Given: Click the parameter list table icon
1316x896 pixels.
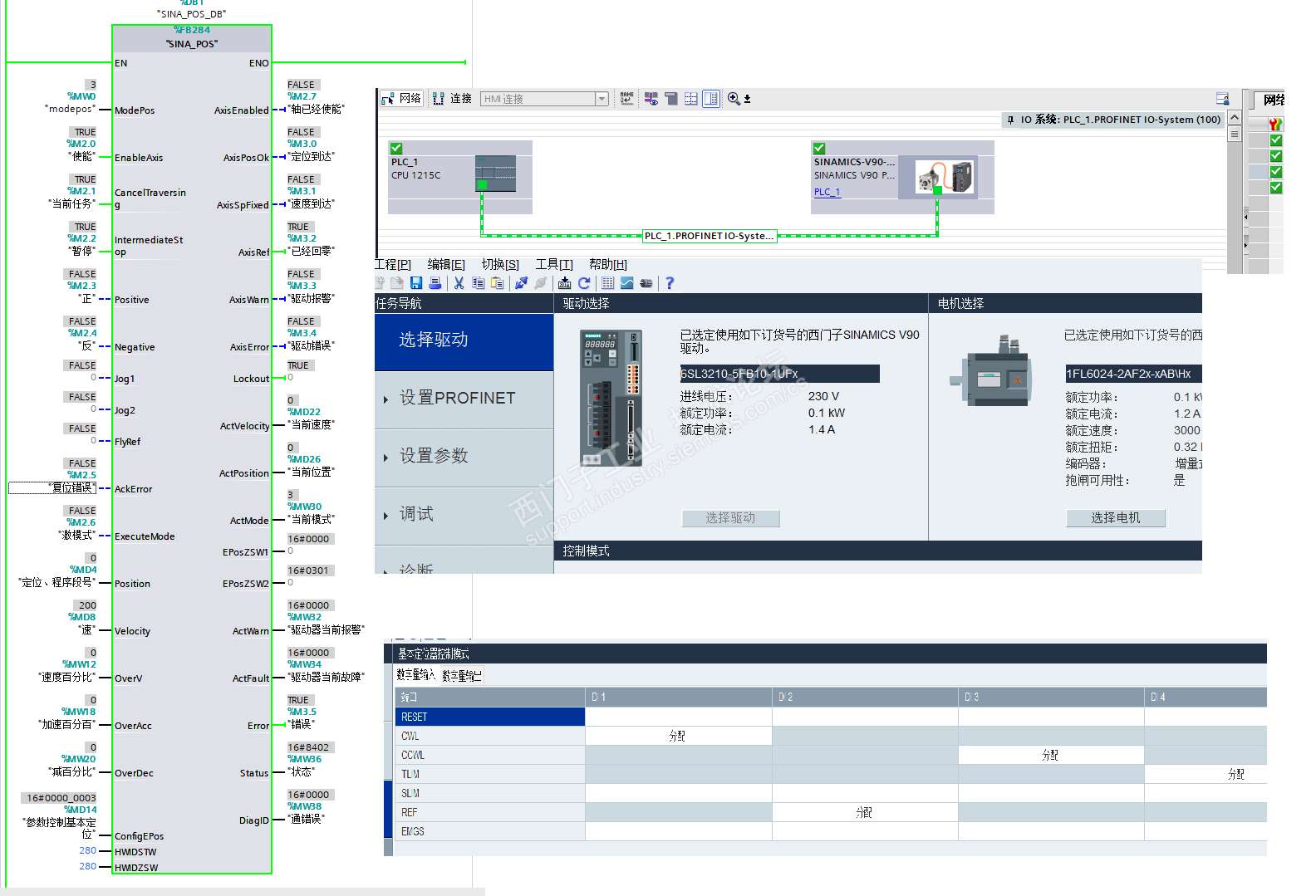Looking at the screenshot, I should (608, 283).
